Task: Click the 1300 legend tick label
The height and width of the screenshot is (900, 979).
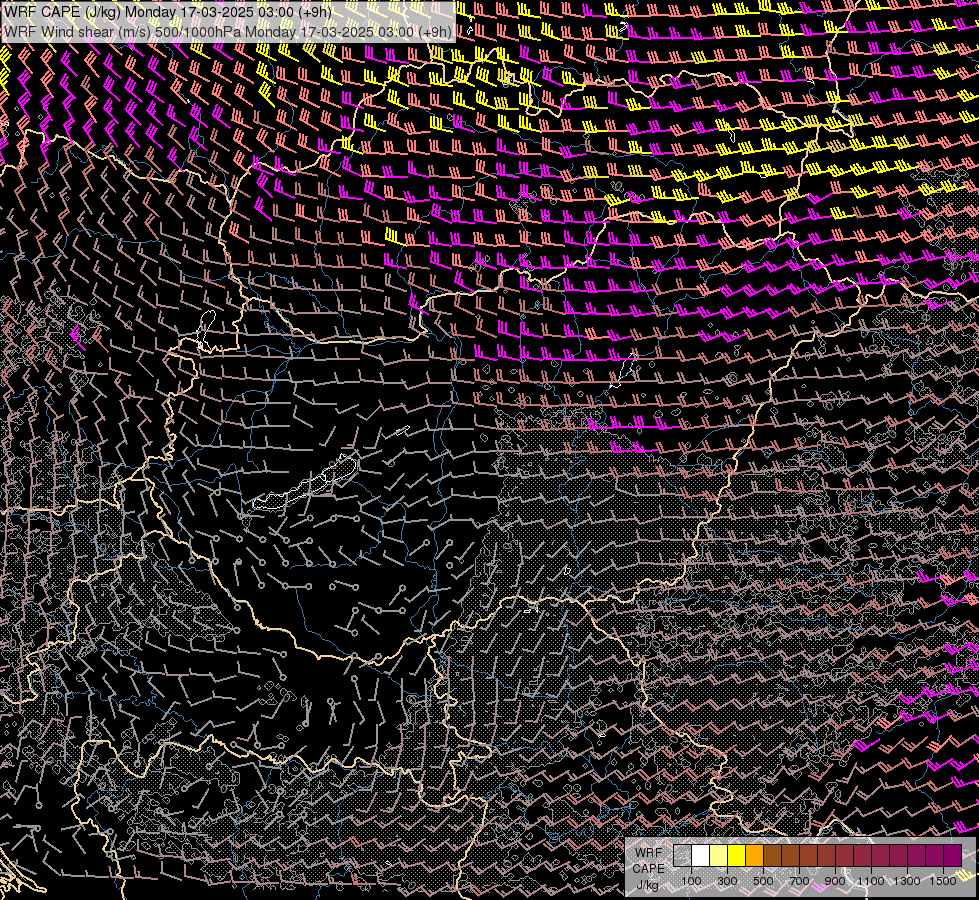Action: point(907,881)
